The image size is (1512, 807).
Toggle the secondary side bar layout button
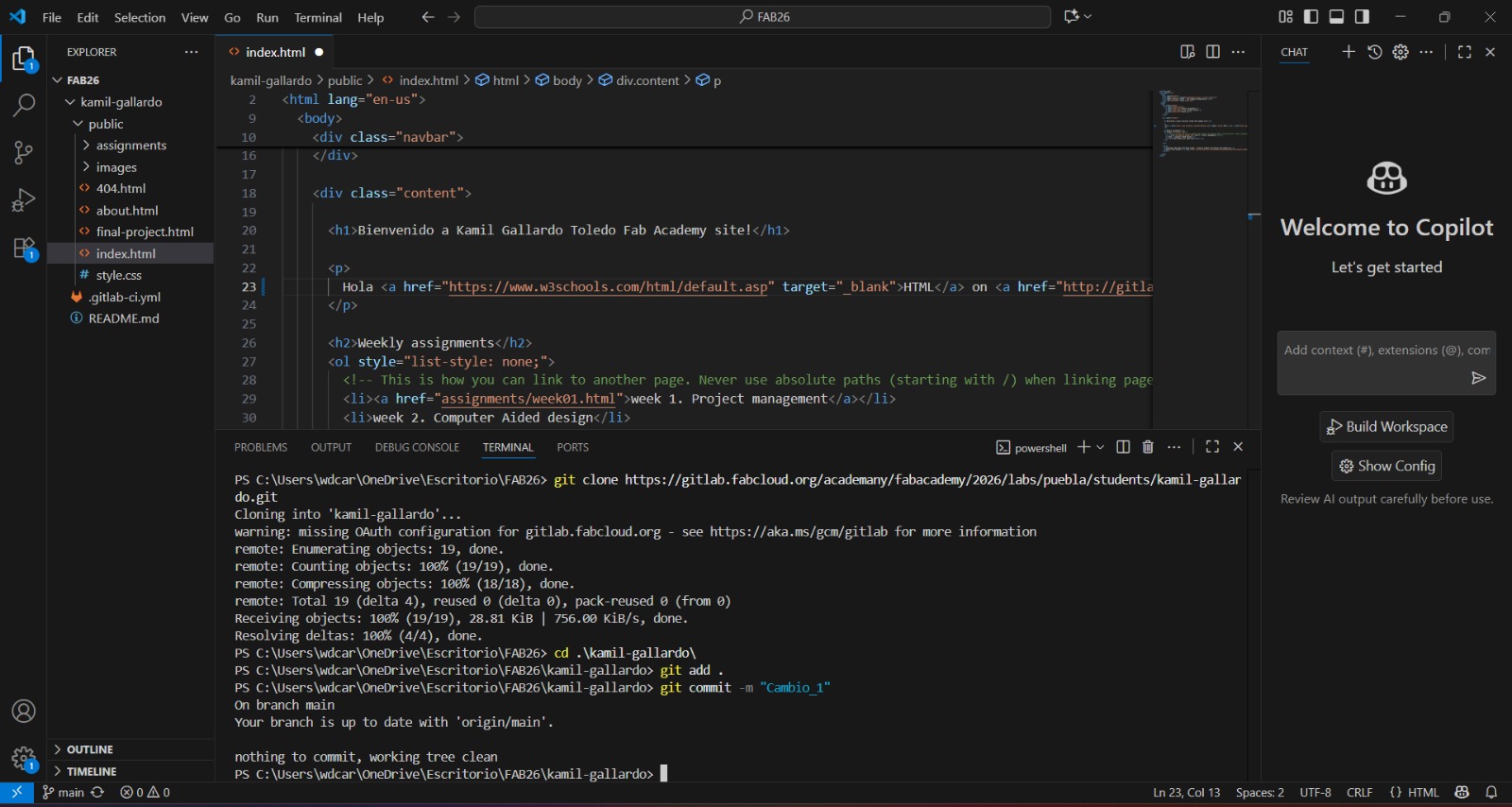tap(1362, 17)
